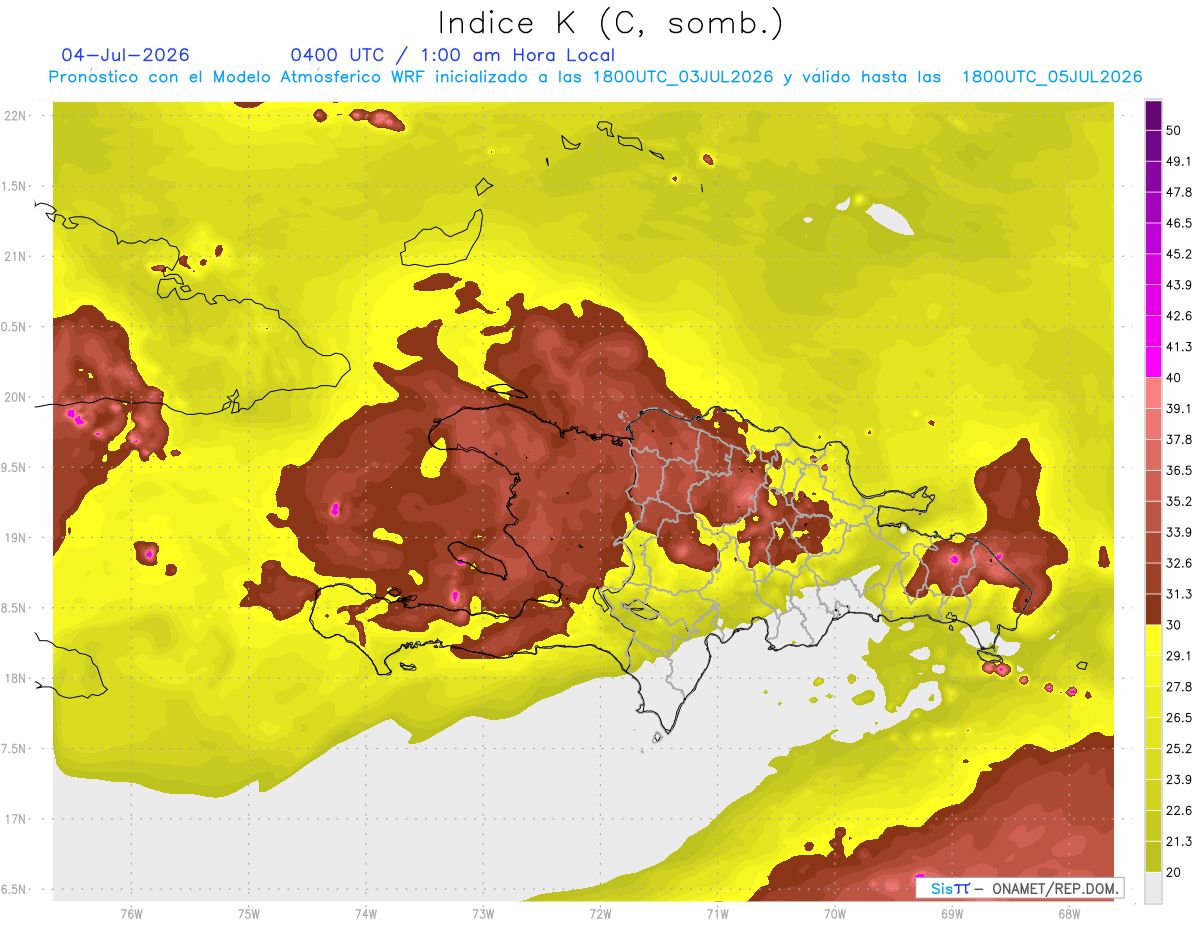Select the date text "04-Jul-2026"
The width and height of the screenshot is (1200, 927).
[x=125, y=55]
